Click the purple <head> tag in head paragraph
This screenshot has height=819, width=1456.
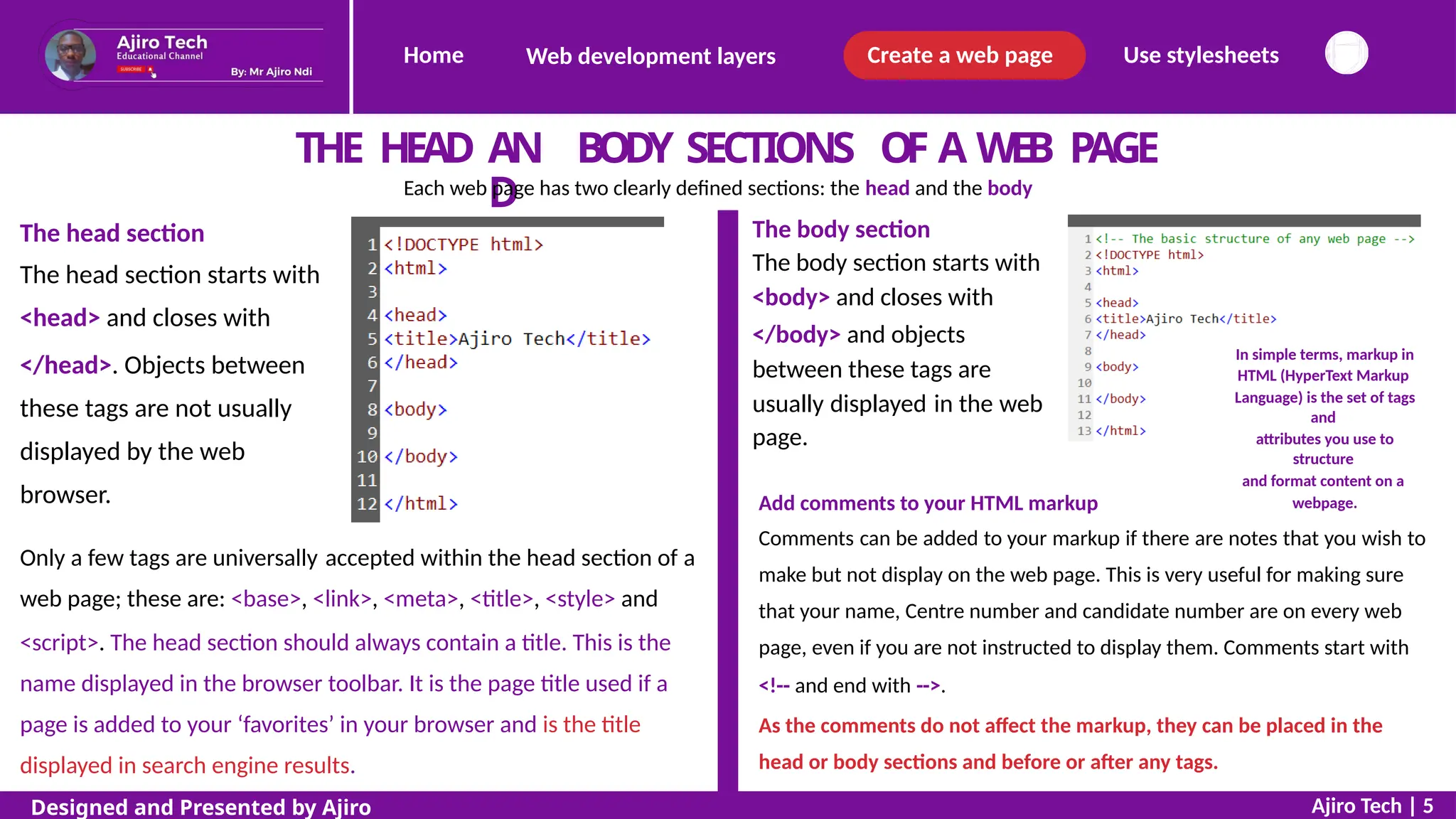coord(60,318)
